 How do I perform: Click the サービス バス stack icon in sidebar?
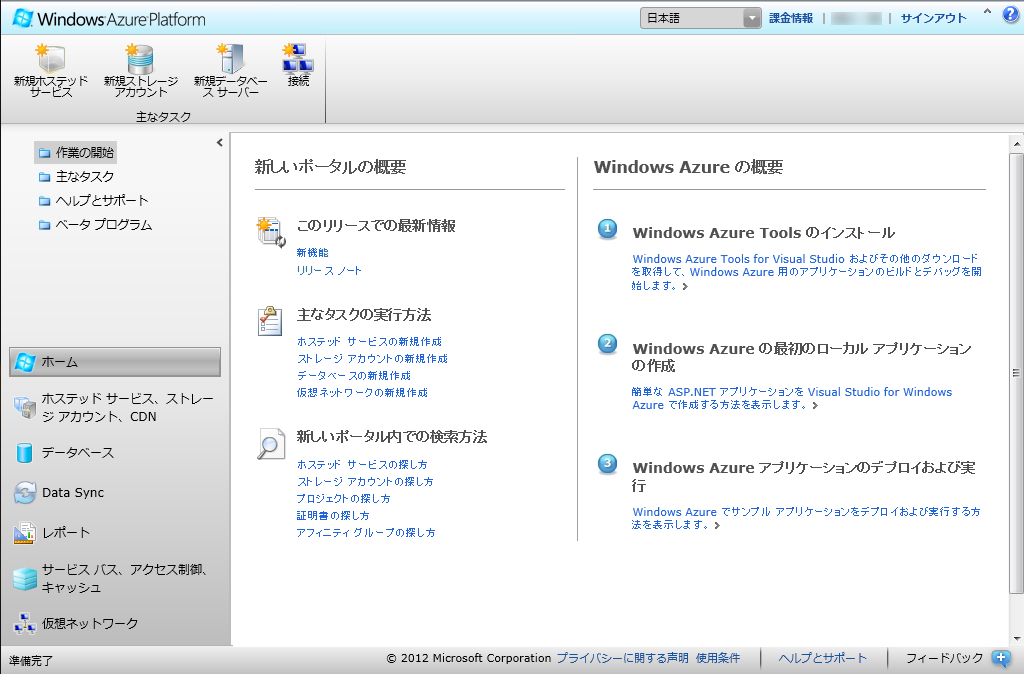click(x=25, y=579)
